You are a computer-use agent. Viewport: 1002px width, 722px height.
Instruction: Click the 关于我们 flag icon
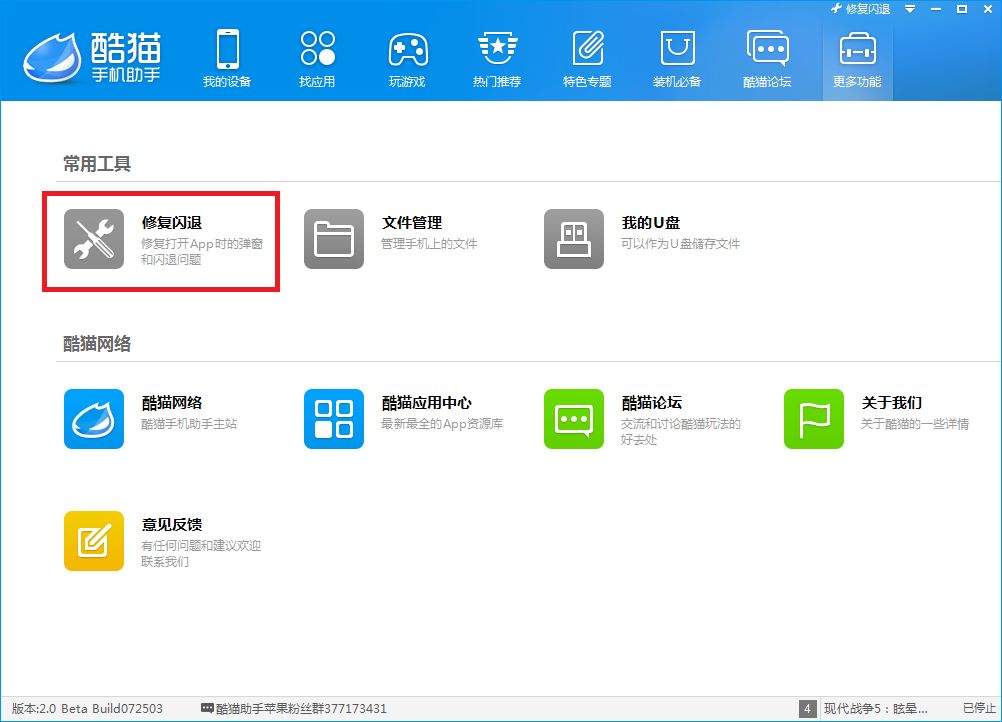(x=814, y=419)
